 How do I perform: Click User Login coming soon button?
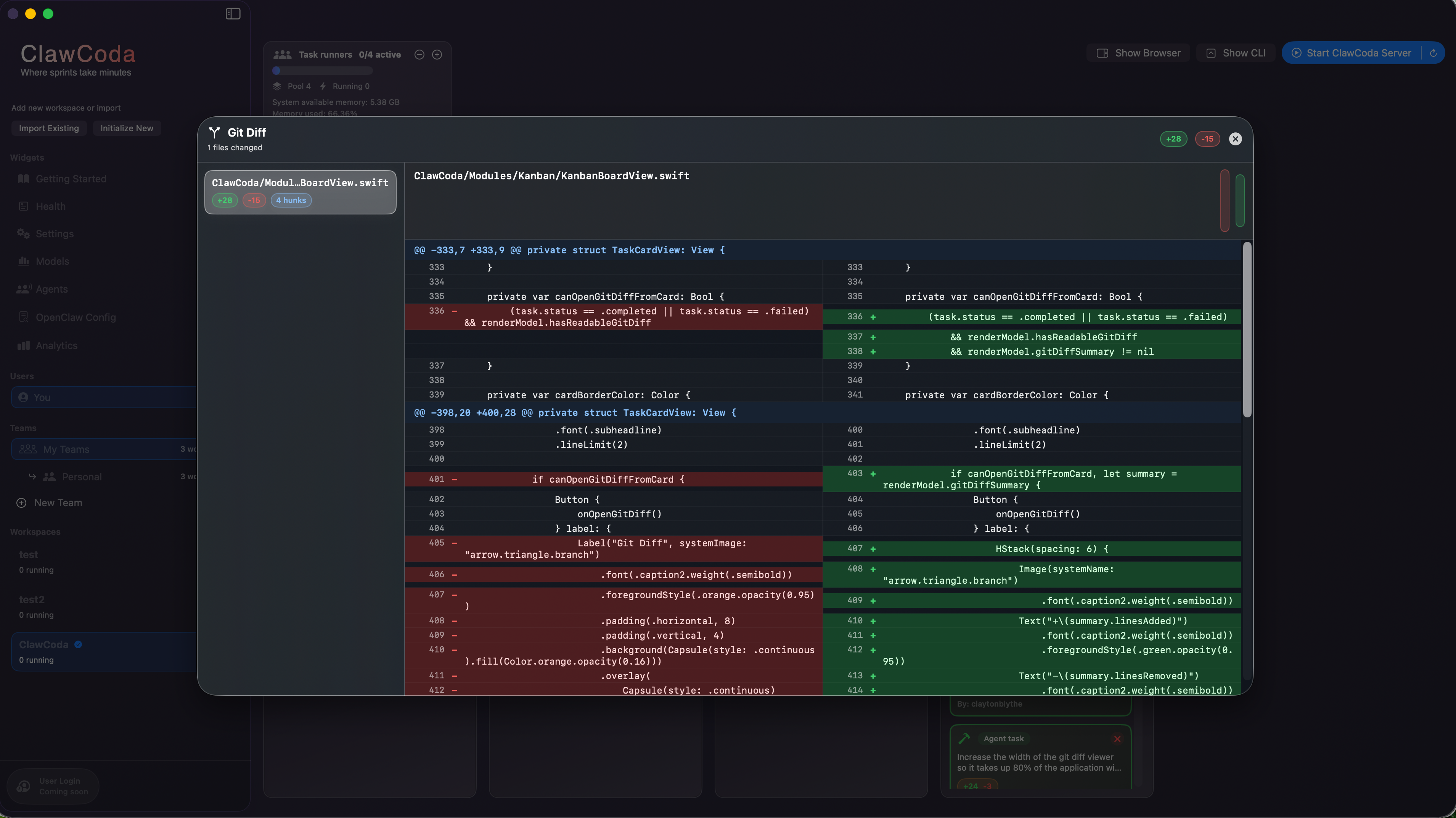(x=53, y=786)
